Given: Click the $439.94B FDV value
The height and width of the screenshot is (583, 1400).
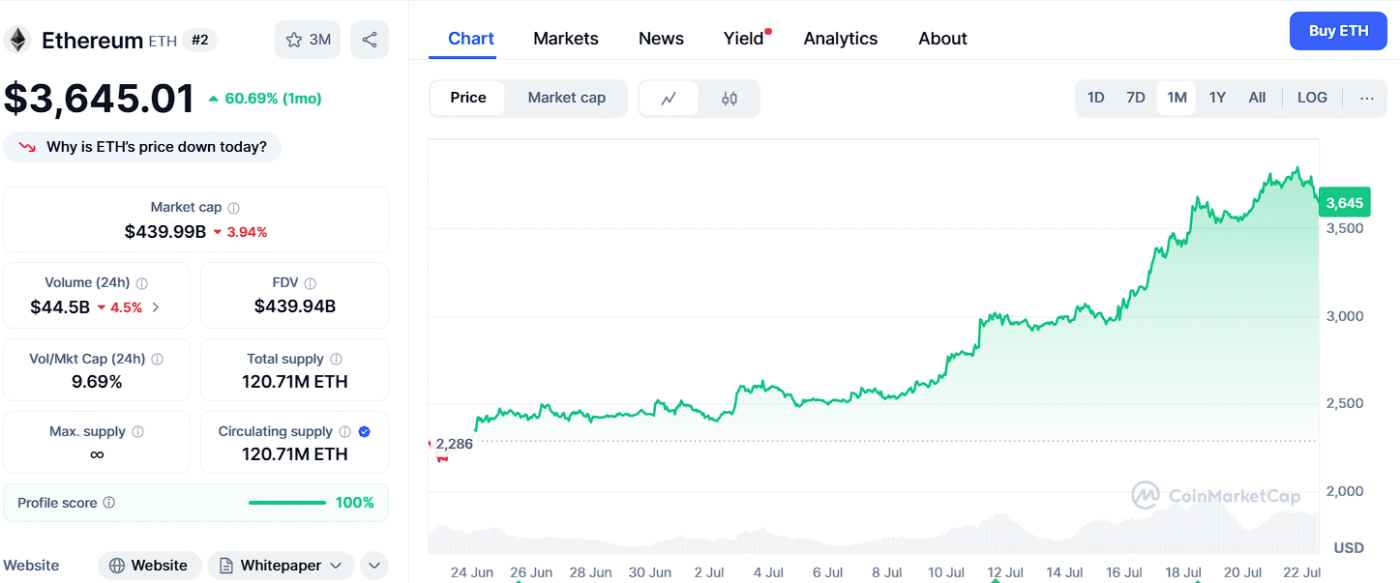Looking at the screenshot, I should coord(295,307).
